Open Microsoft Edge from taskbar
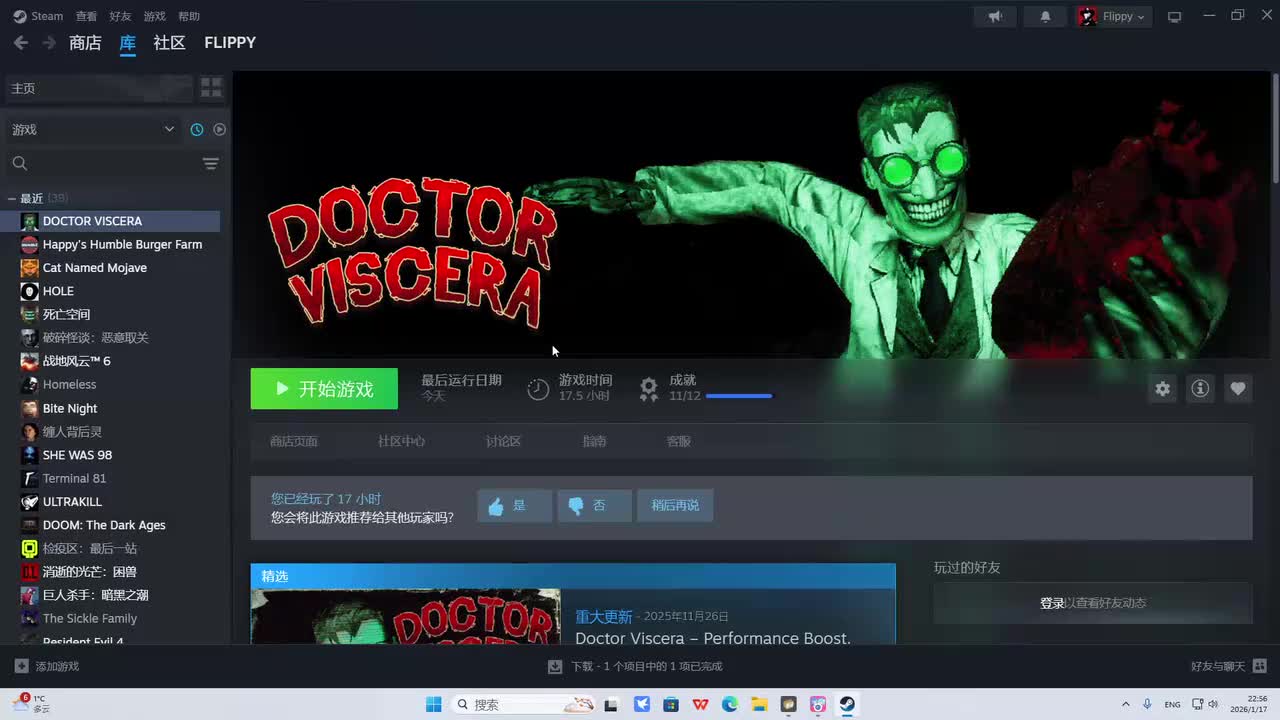 point(730,704)
